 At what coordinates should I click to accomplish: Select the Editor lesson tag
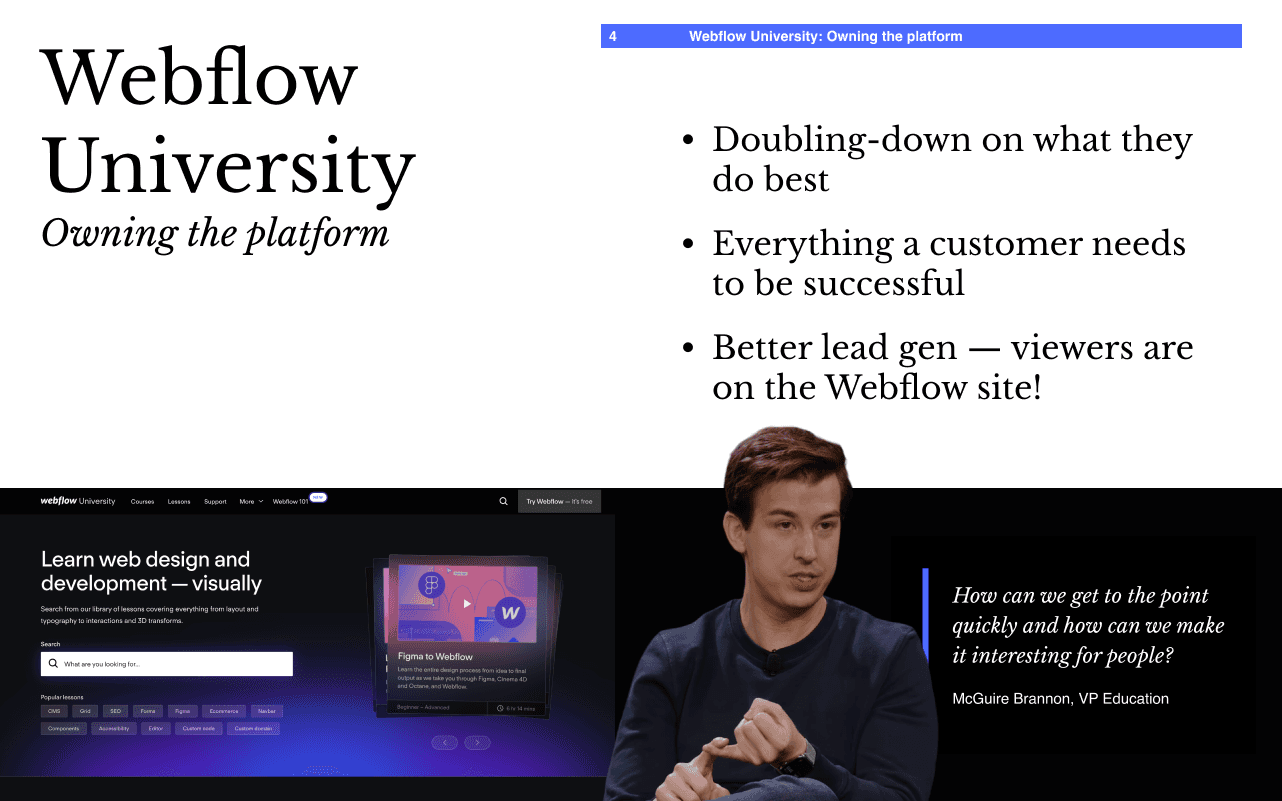156,729
